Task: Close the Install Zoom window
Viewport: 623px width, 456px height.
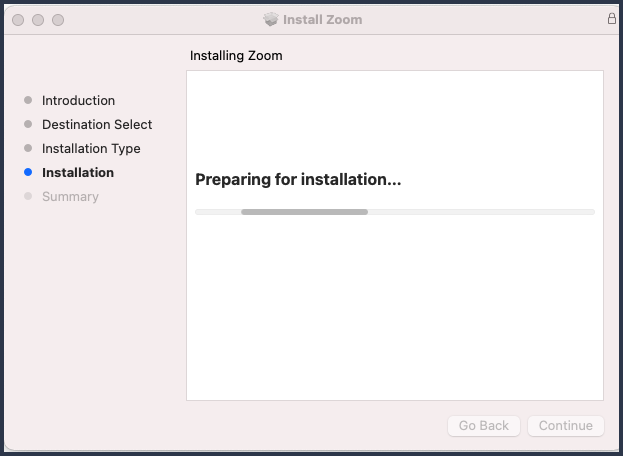Action: [x=18, y=20]
